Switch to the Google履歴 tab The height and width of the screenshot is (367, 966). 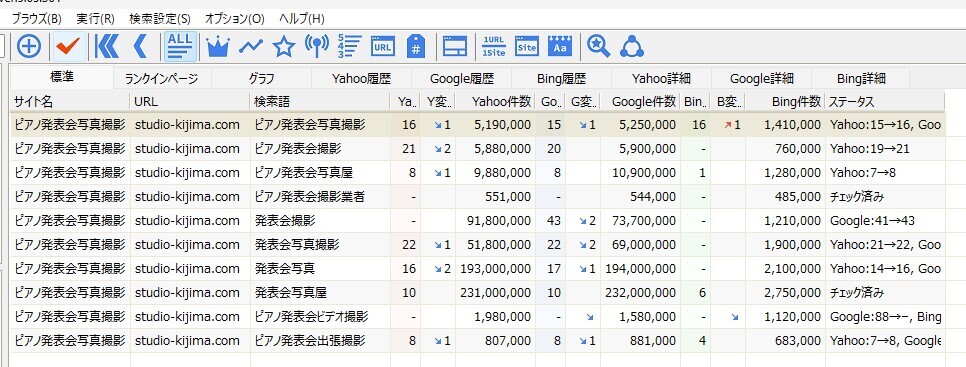(x=462, y=79)
